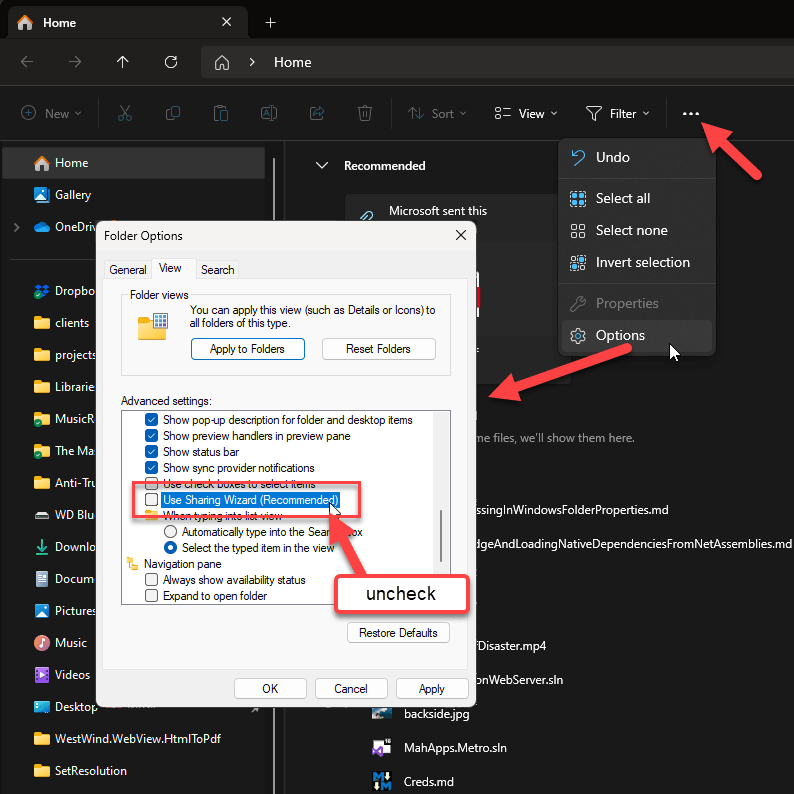Image resolution: width=794 pixels, height=794 pixels.
Task: Click the Home address bar breadcrumb
Action: click(293, 62)
